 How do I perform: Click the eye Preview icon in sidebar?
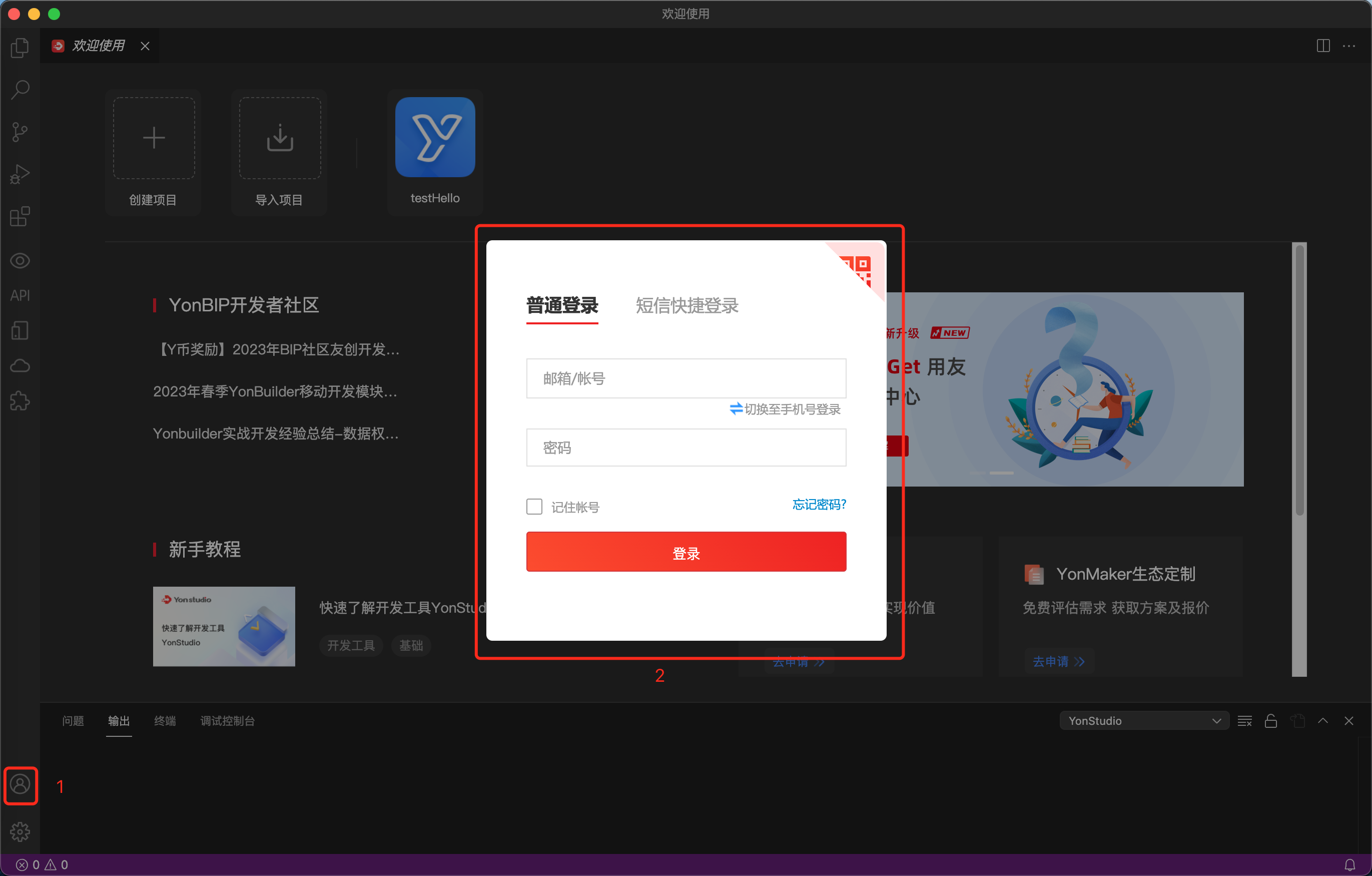coord(20,260)
